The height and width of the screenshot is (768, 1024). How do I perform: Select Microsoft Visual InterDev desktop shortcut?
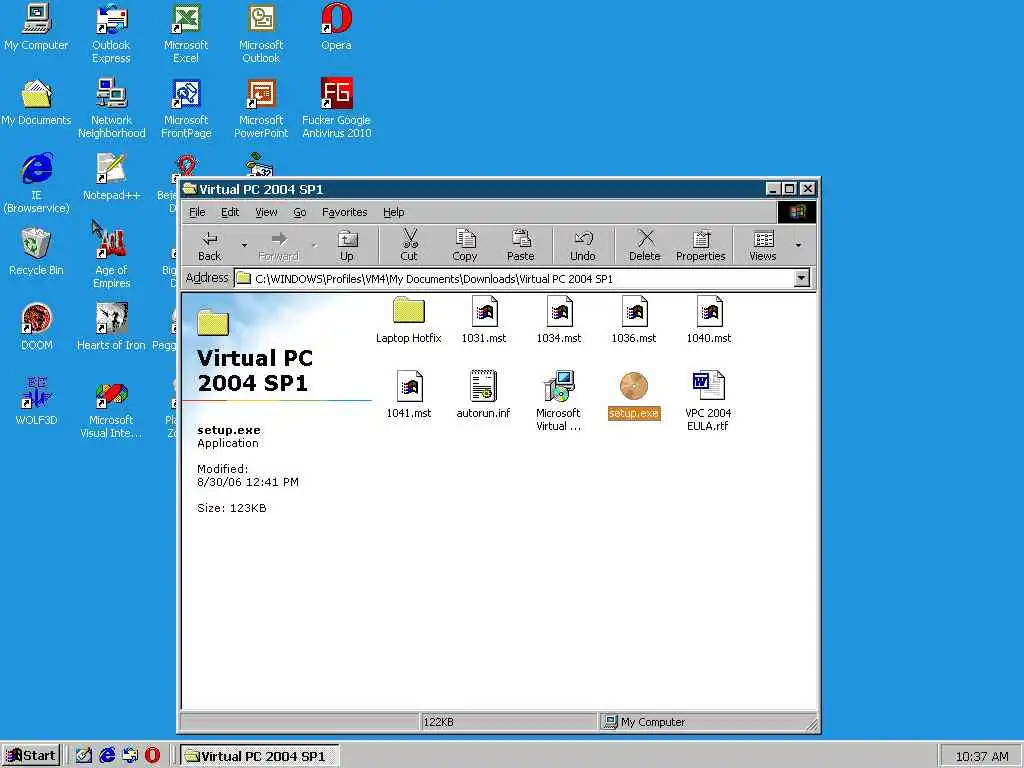(111, 409)
